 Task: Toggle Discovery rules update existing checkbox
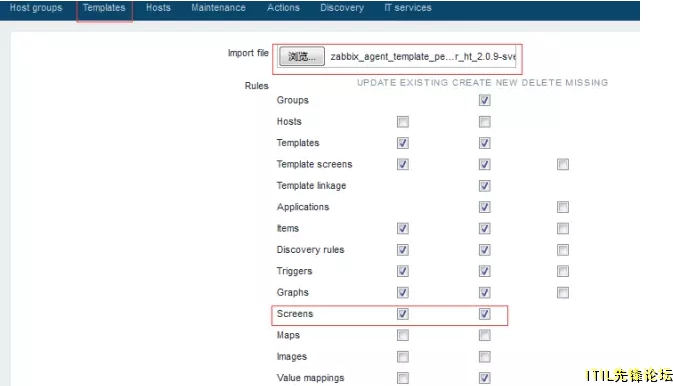[x=403, y=250]
